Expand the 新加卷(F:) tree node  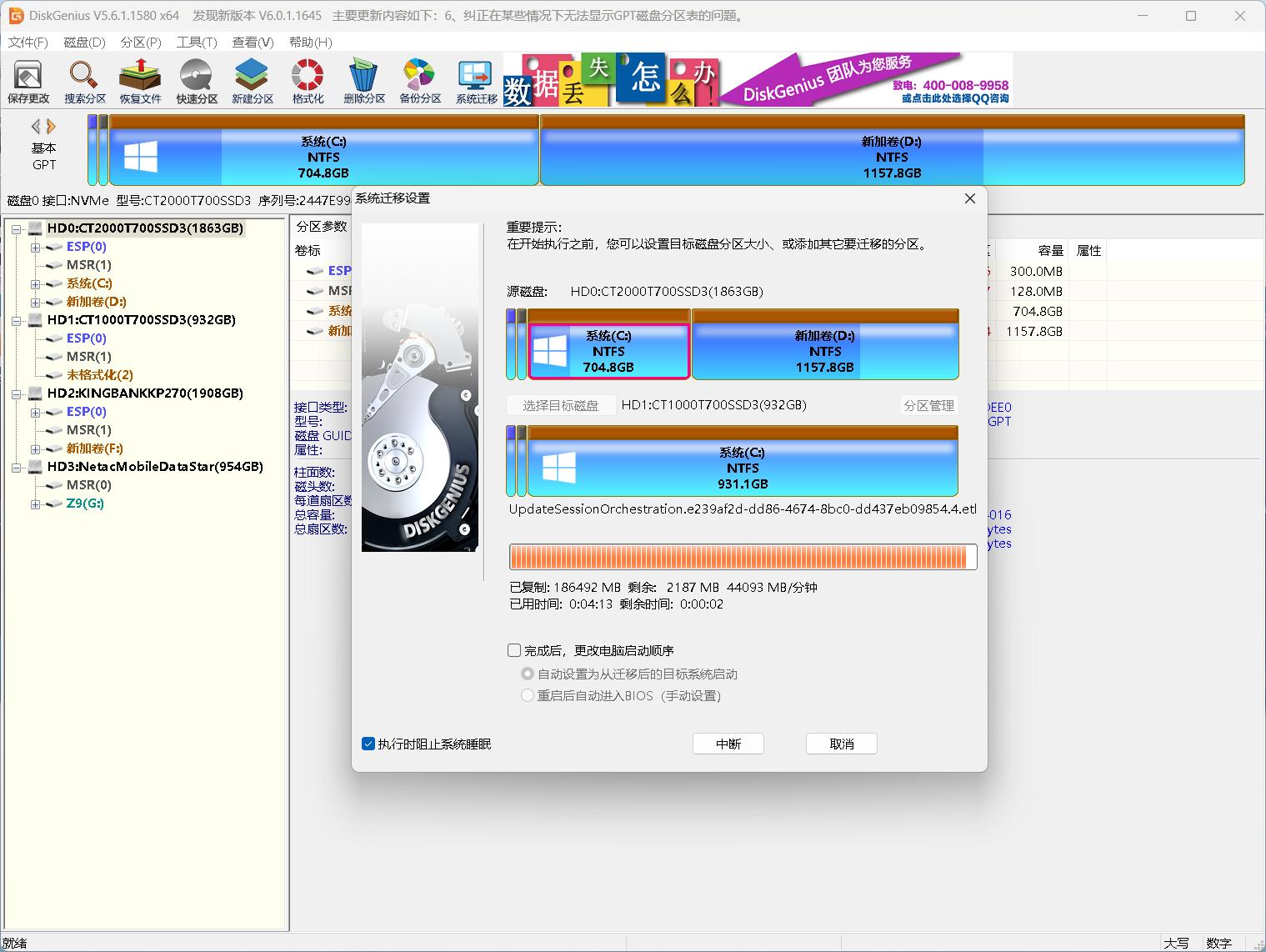point(35,448)
